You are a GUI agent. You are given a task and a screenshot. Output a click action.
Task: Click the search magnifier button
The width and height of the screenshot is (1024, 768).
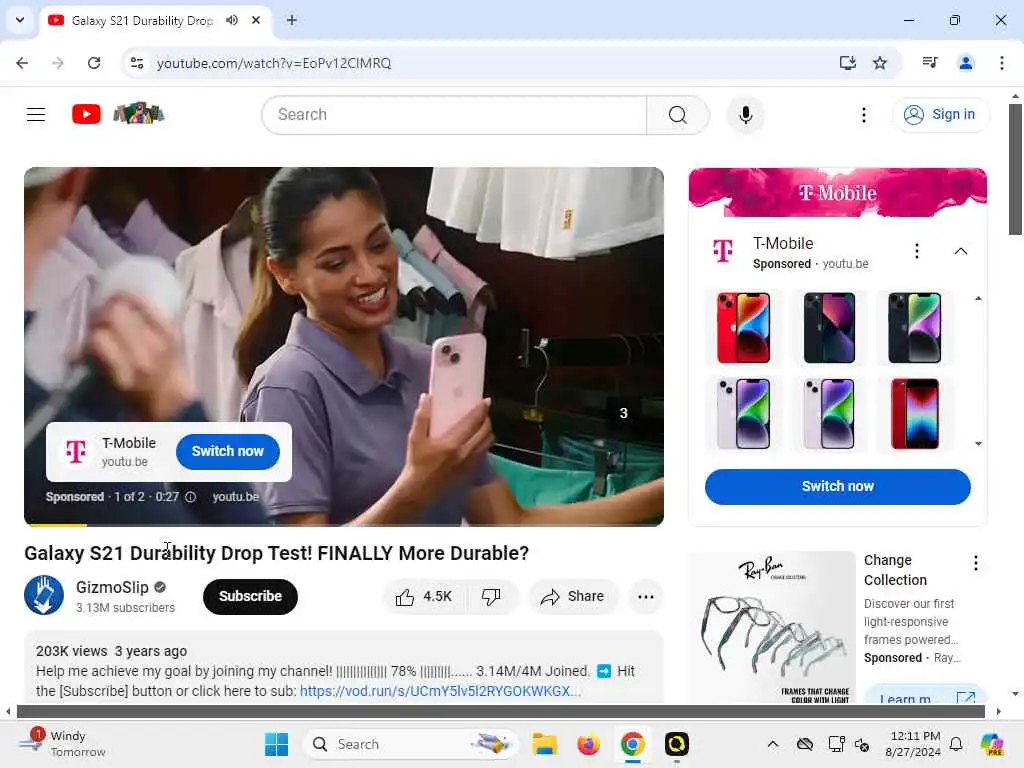[678, 115]
